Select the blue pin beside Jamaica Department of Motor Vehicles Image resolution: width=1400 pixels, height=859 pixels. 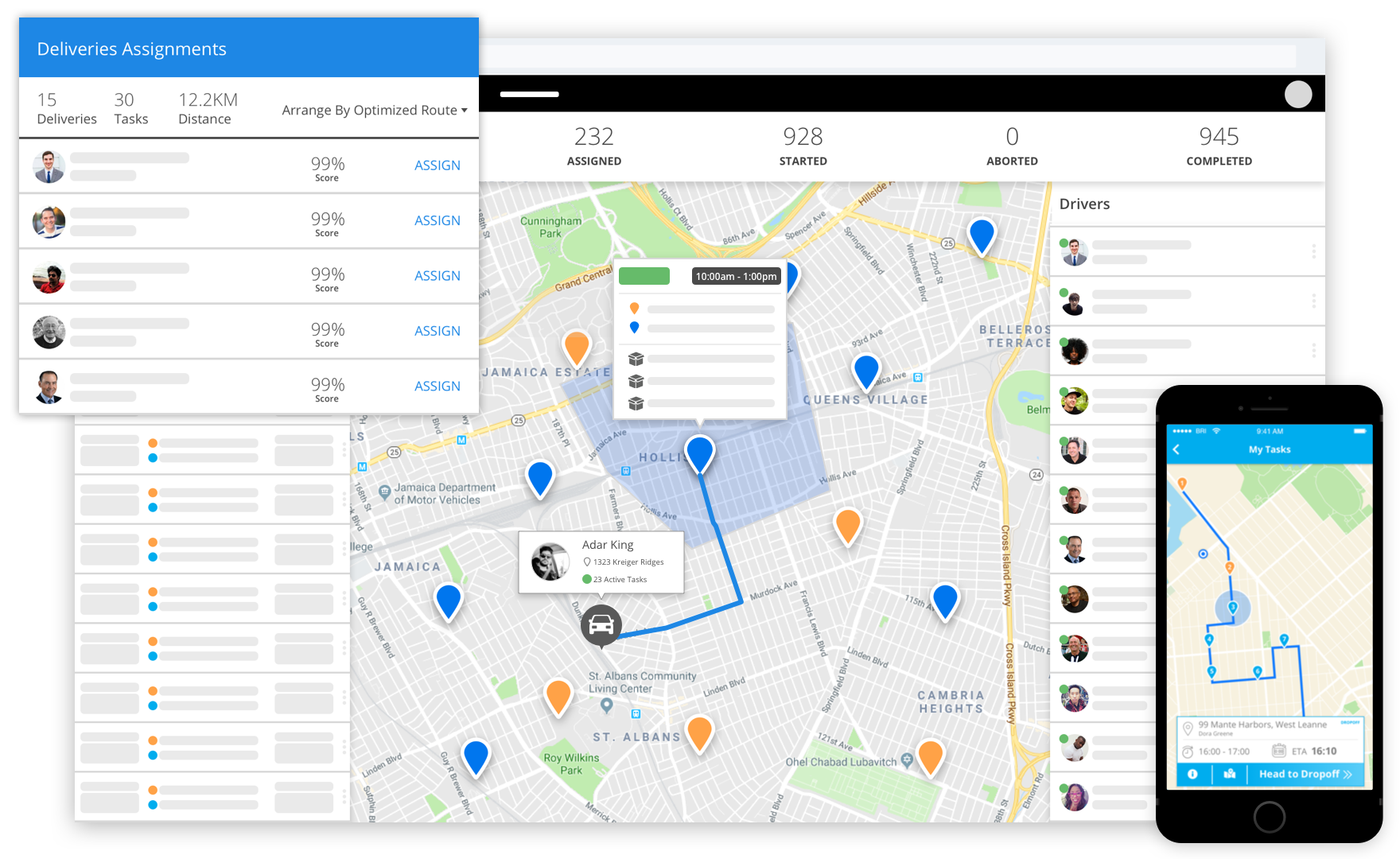coord(540,479)
